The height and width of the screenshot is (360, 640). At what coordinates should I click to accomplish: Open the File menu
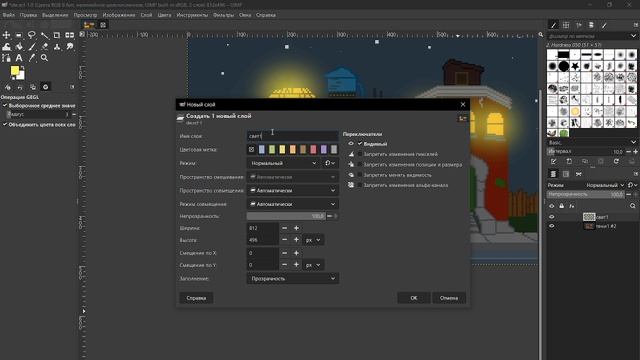[x=8, y=15]
